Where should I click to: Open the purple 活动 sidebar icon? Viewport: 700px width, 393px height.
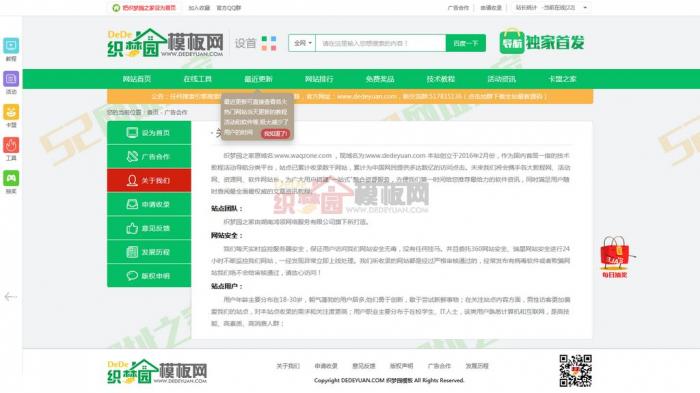click(11, 79)
